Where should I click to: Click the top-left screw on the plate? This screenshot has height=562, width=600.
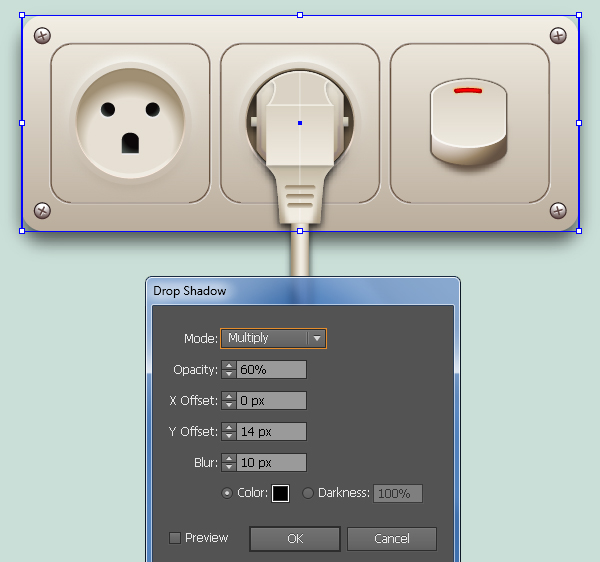[x=42, y=36]
